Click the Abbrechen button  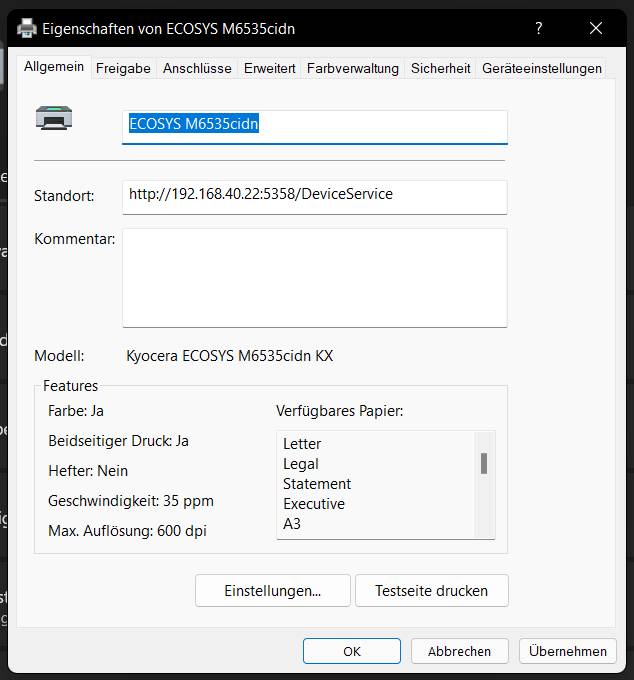[459, 651]
